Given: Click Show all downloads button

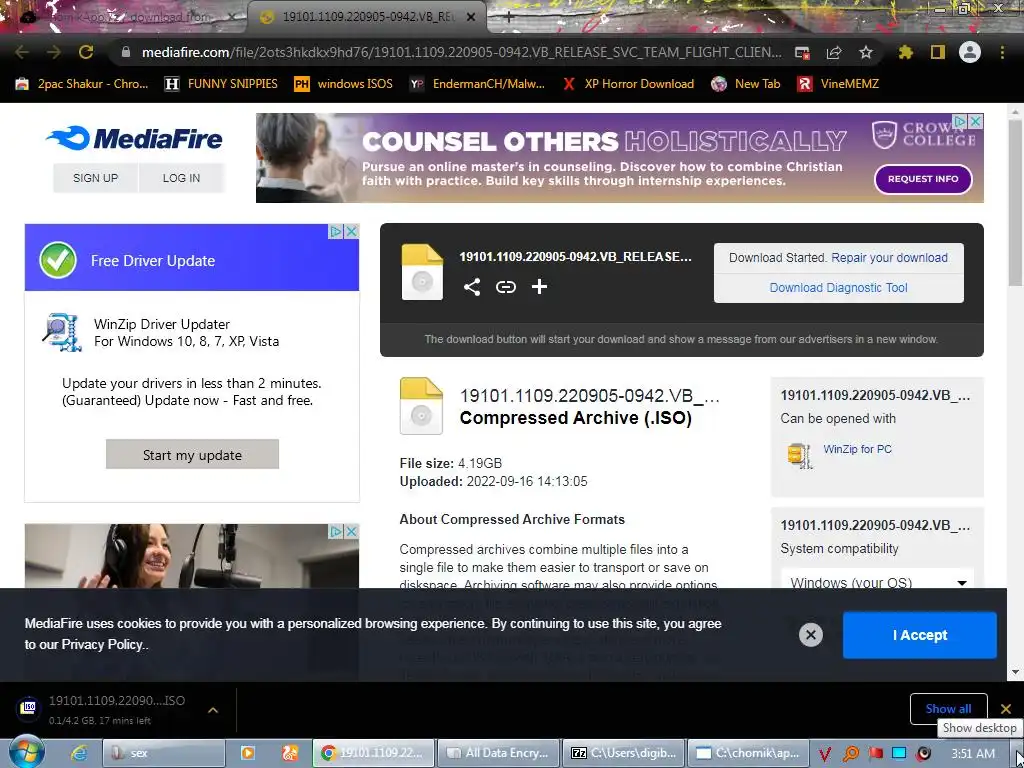Looking at the screenshot, I should tap(948, 709).
